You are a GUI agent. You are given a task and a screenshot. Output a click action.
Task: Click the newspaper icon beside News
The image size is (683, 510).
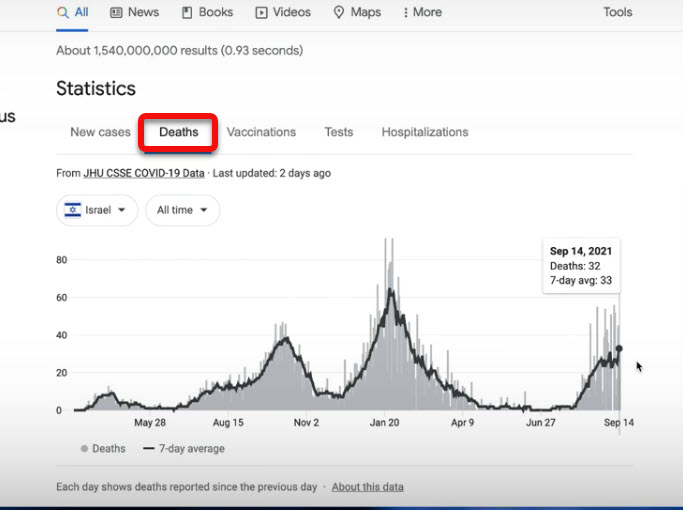[x=116, y=13]
